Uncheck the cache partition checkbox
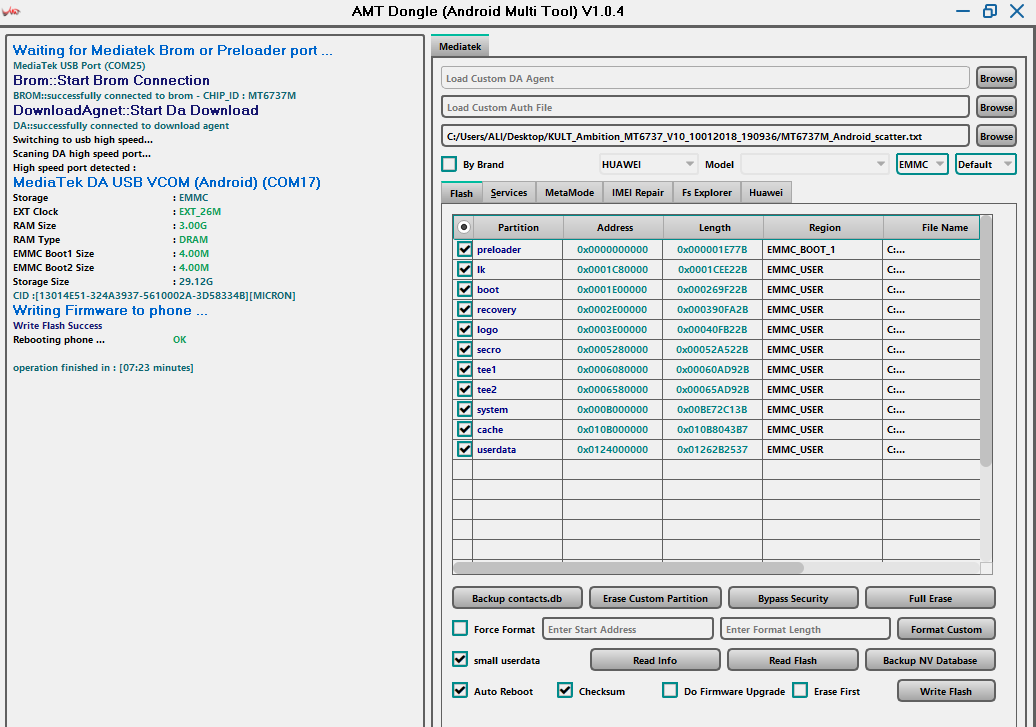This screenshot has height=727, width=1036. [x=464, y=429]
